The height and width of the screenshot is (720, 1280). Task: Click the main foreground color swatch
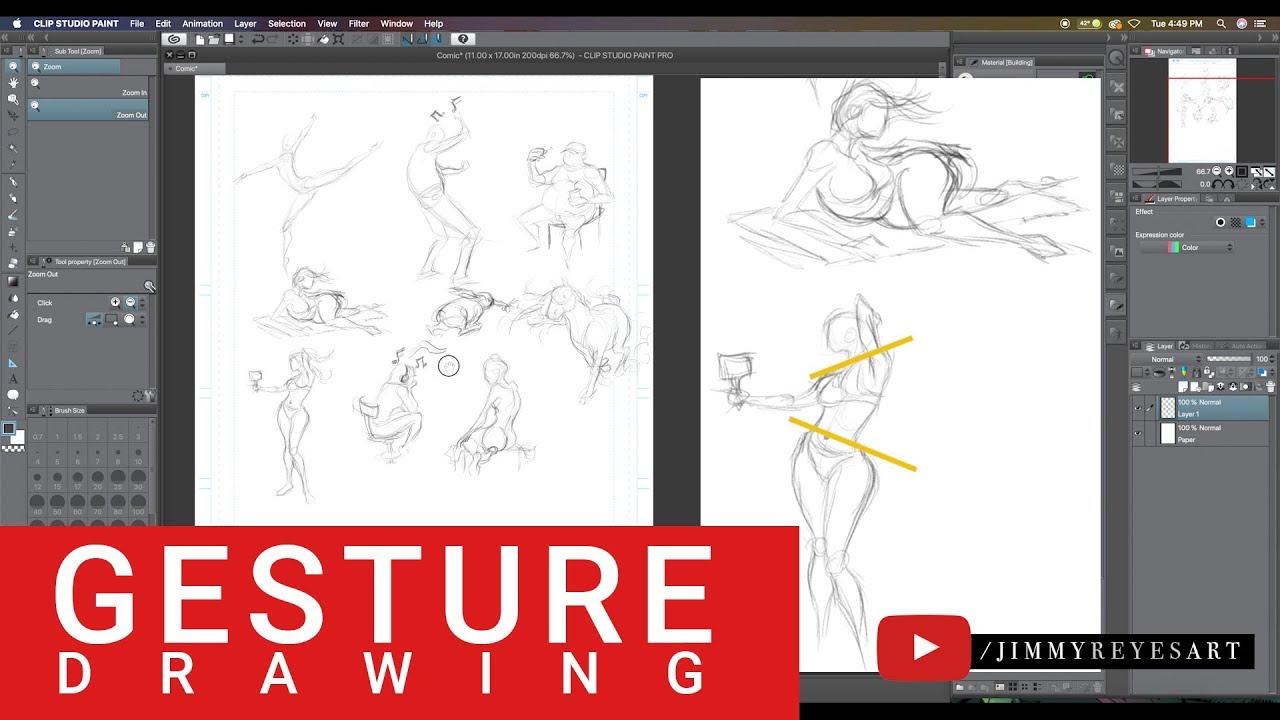pyautogui.click(x=9, y=429)
